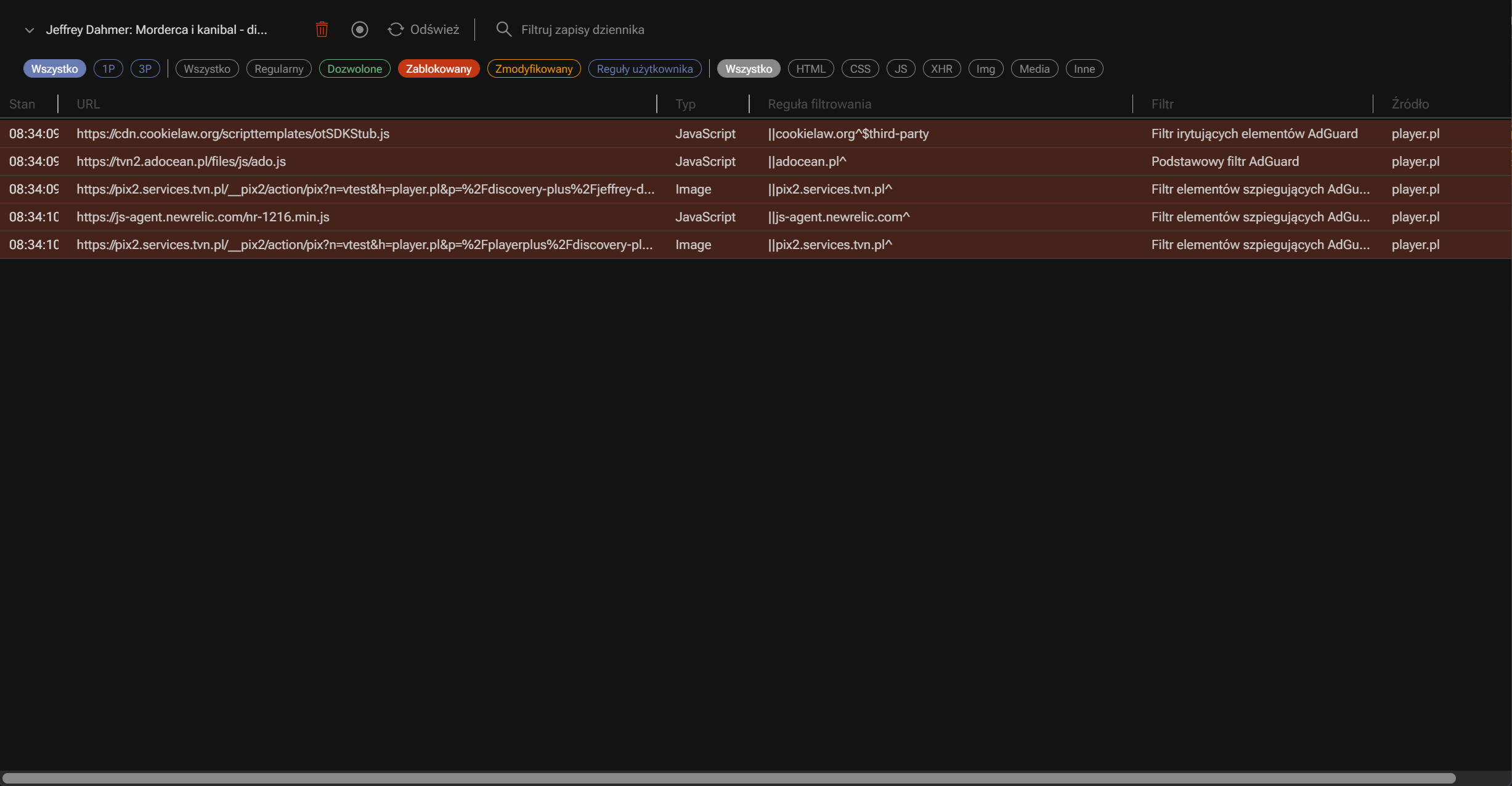Filter requests by Media type
Image resolution: width=1512 pixels, height=786 pixels.
[x=1034, y=68]
